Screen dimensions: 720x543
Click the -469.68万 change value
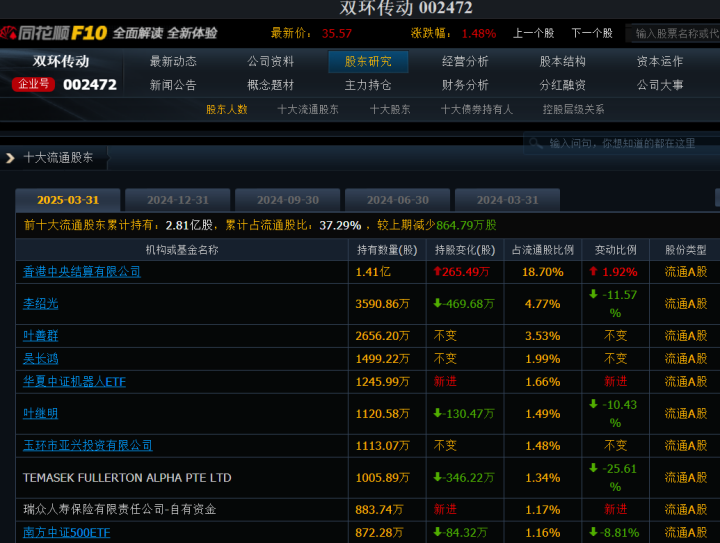click(x=464, y=304)
